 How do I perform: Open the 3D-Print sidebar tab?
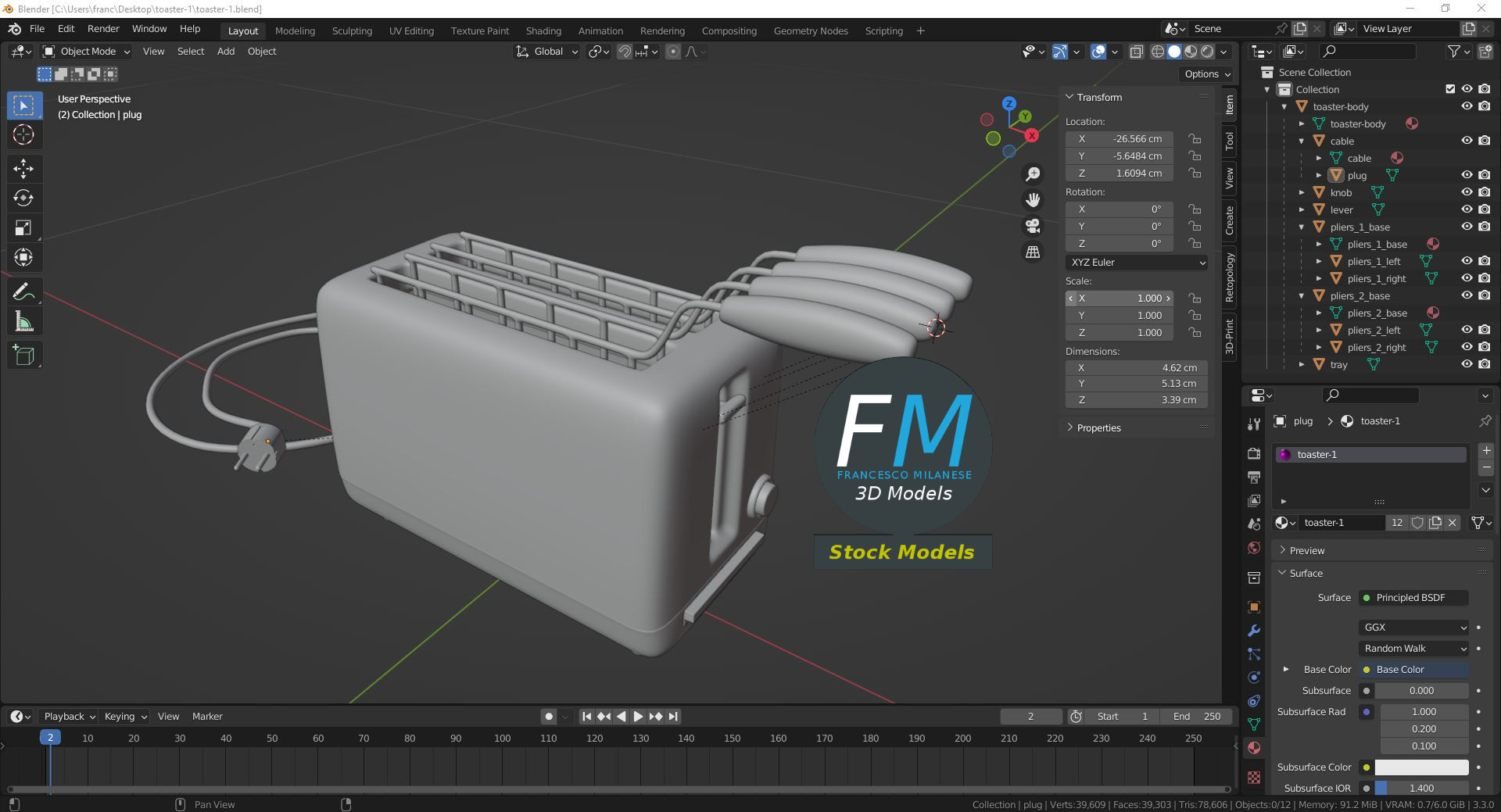[x=1230, y=337]
